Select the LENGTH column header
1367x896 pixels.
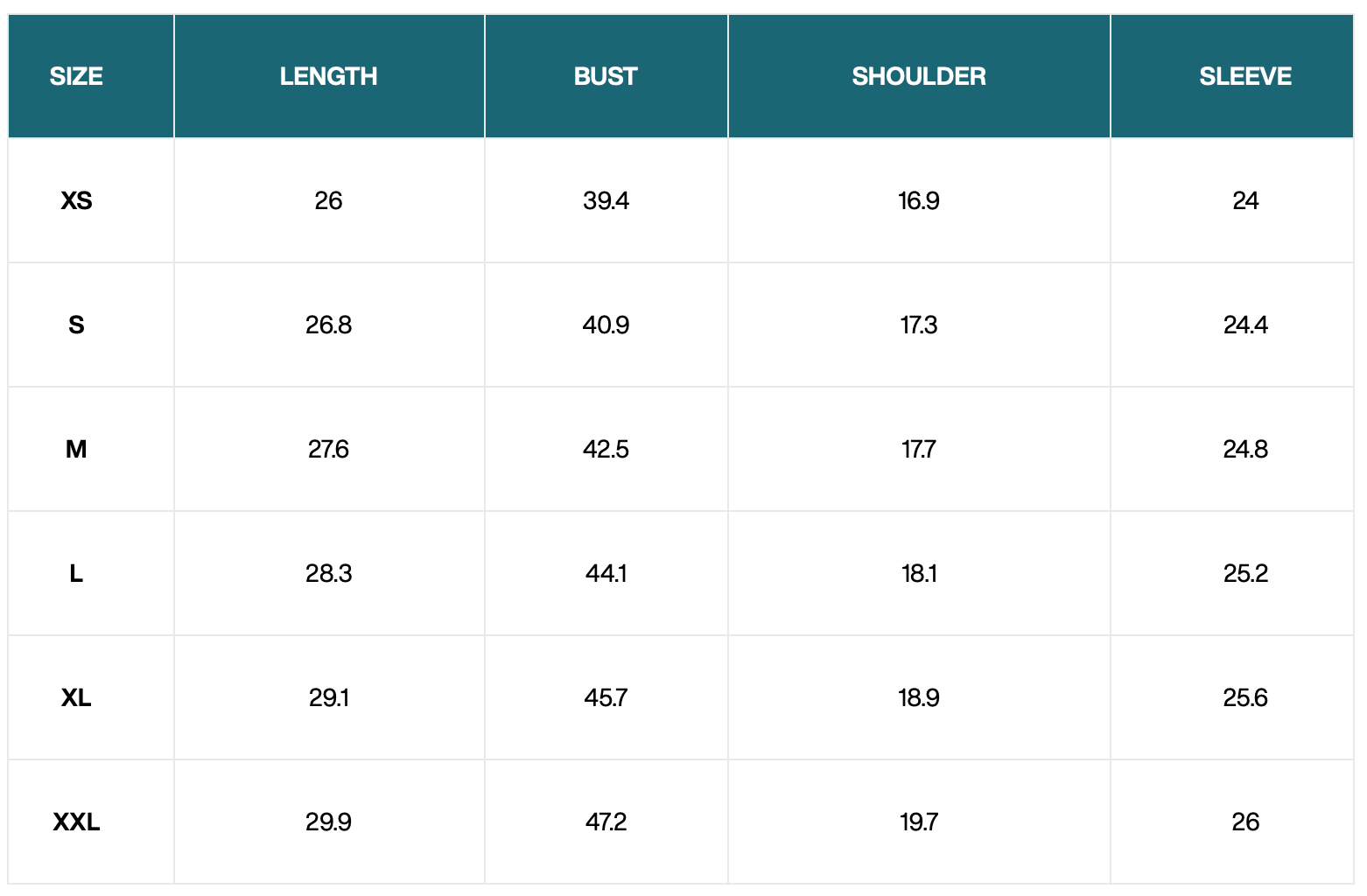(x=328, y=76)
